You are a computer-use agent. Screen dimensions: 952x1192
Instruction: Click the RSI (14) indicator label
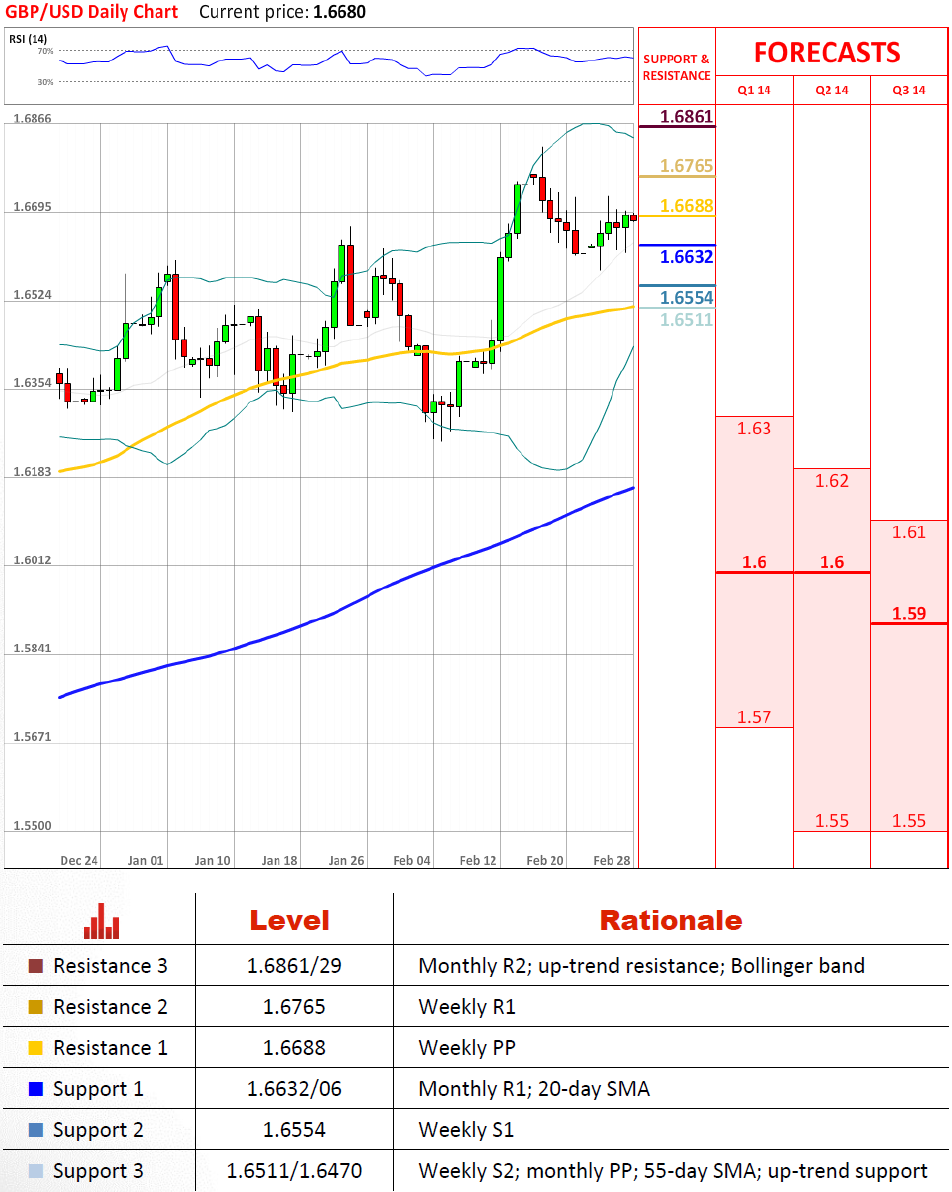coord(28,39)
